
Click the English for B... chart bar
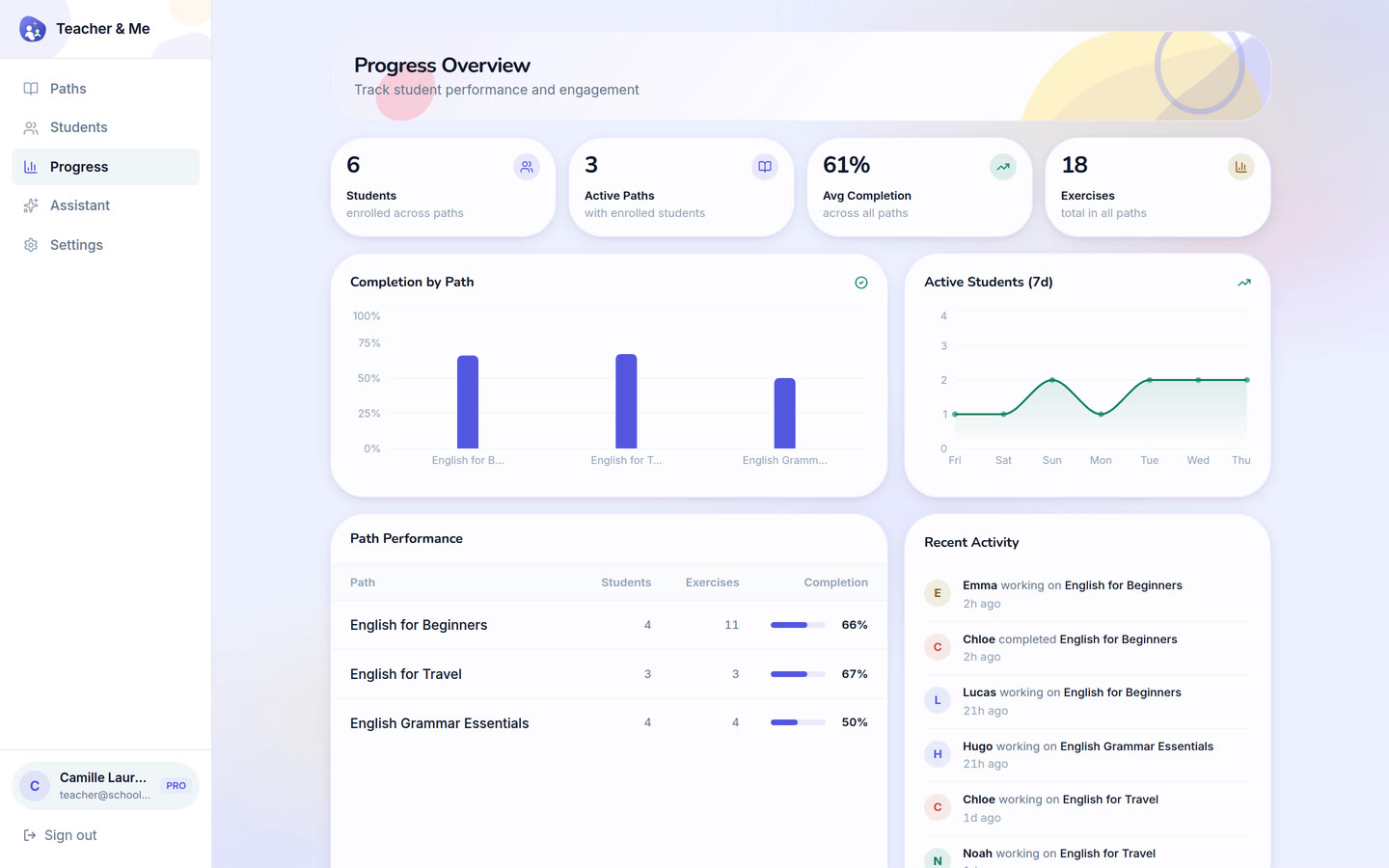click(x=468, y=402)
